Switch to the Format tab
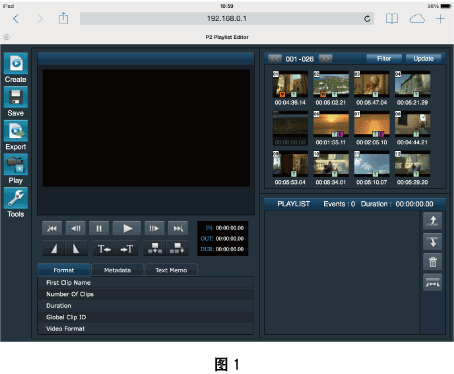This screenshot has width=454, height=374. (x=64, y=270)
